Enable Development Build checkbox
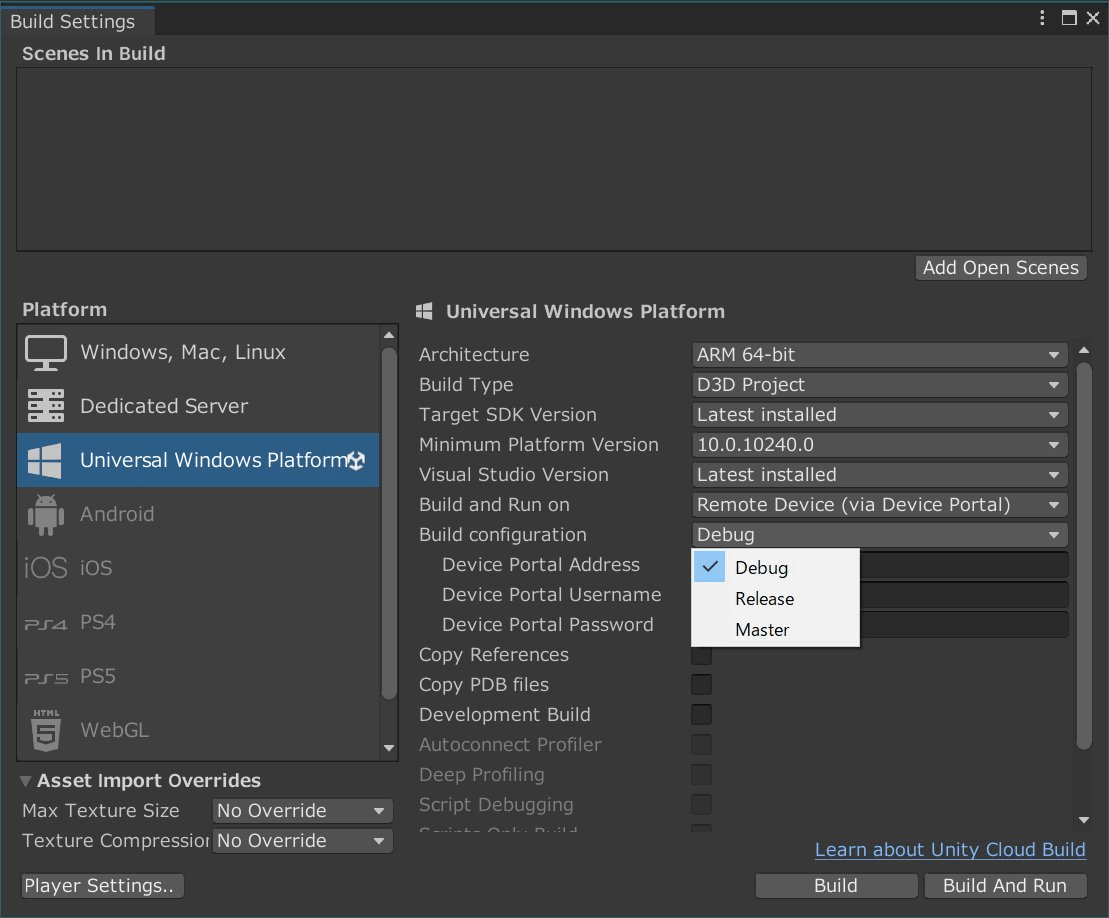This screenshot has height=918, width=1109. click(702, 714)
